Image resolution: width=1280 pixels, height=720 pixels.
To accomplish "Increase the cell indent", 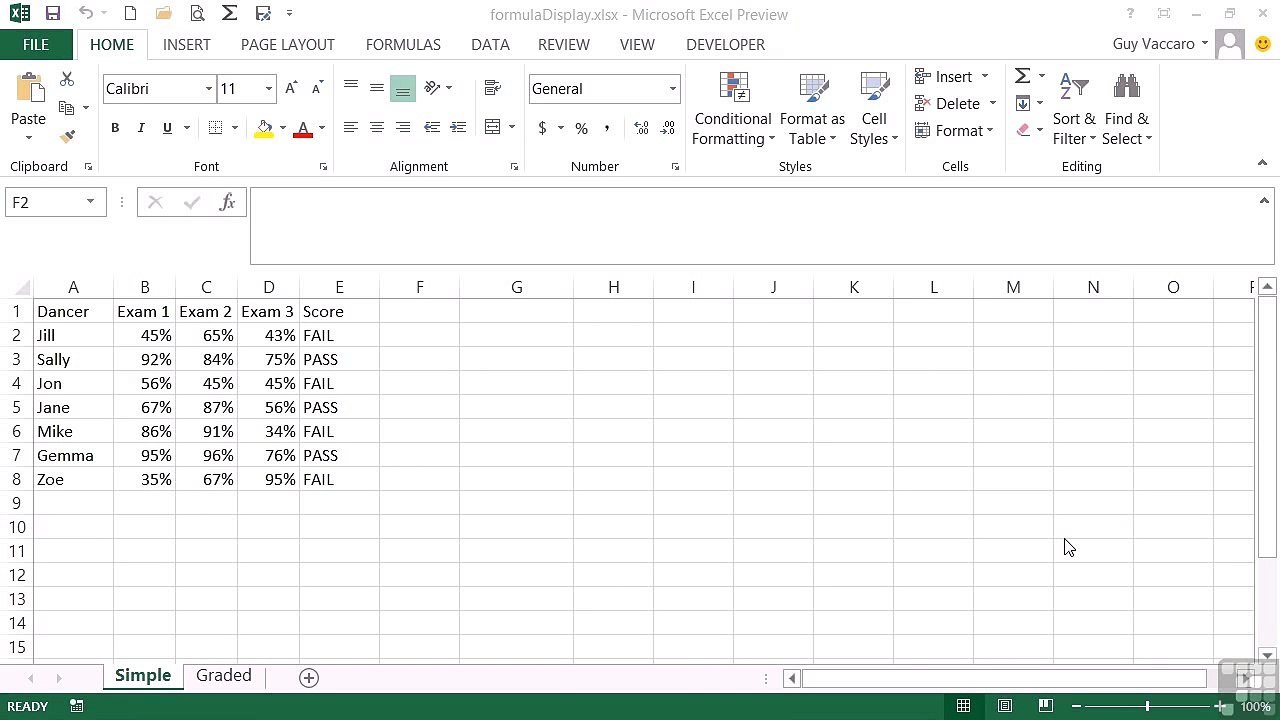I will pyautogui.click(x=458, y=127).
